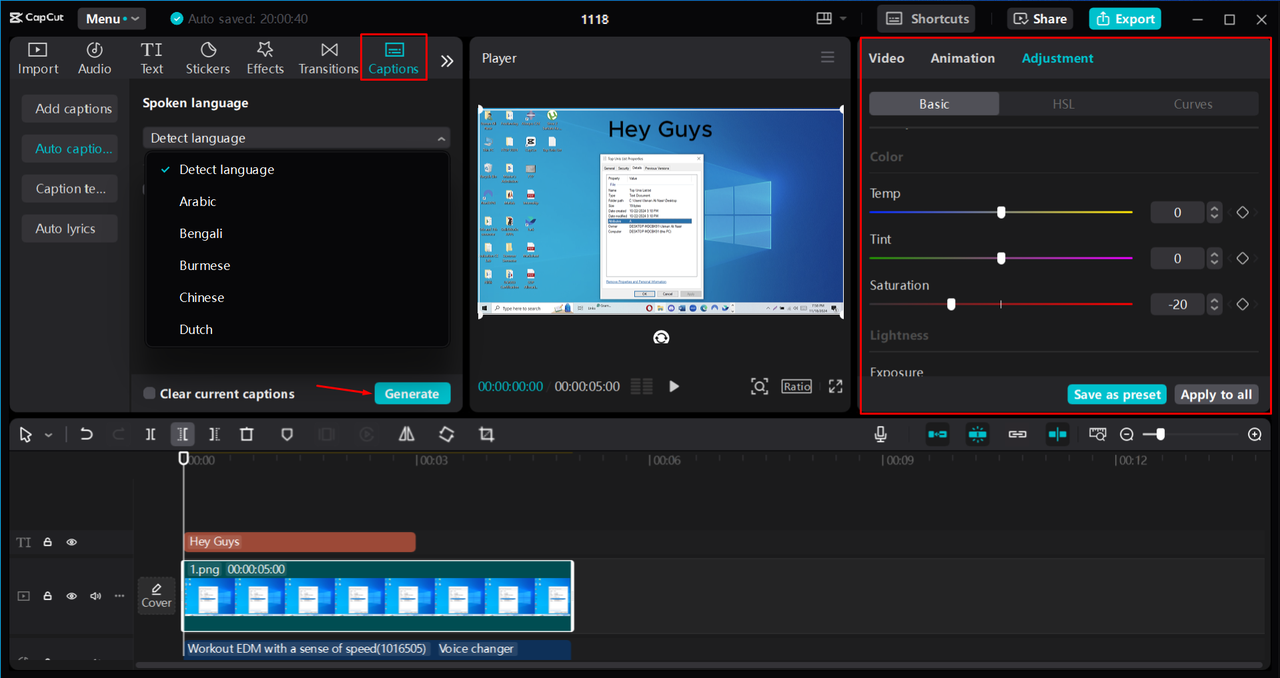Toggle auto snapping in timeline
The image size is (1280, 678).
pyautogui.click(x=978, y=434)
